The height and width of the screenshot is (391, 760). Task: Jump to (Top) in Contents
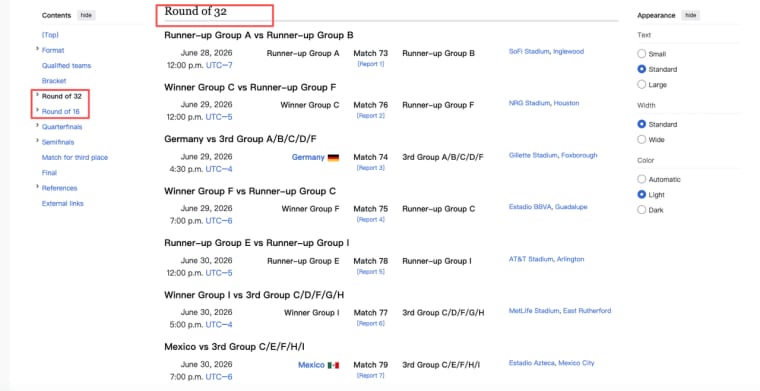click(50, 35)
